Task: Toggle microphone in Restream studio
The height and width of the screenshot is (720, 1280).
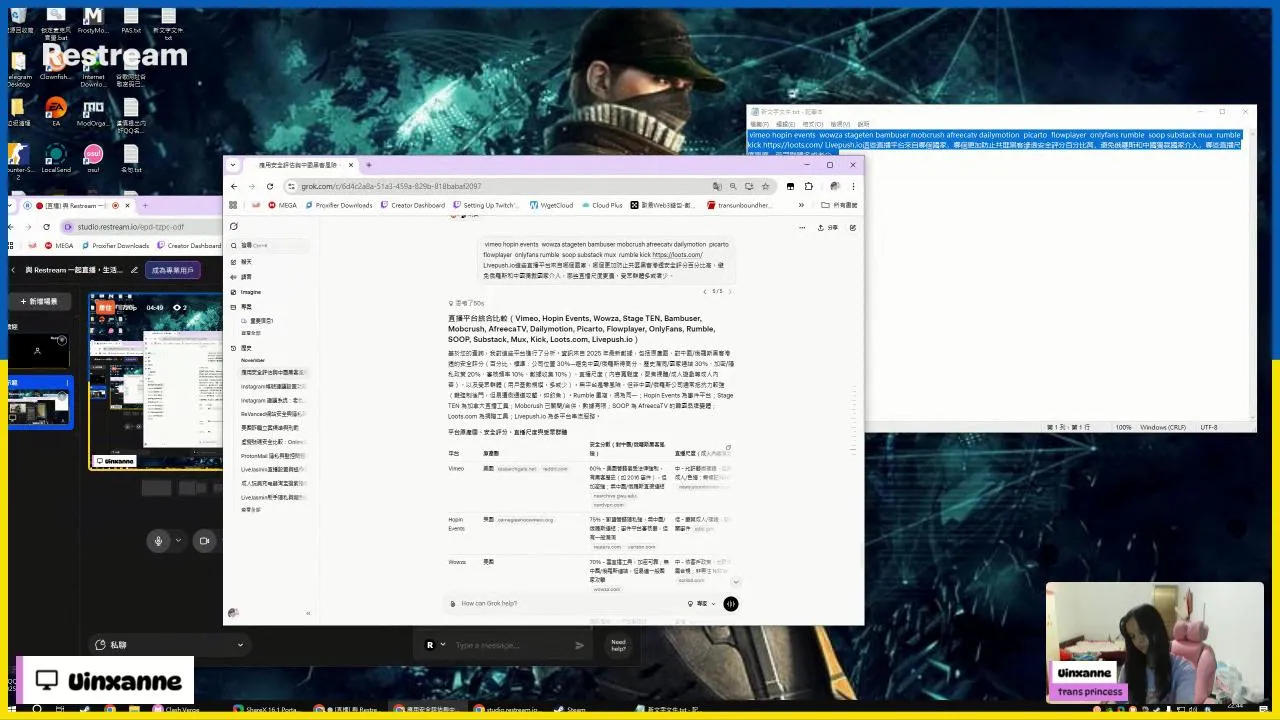Action: click(158, 540)
